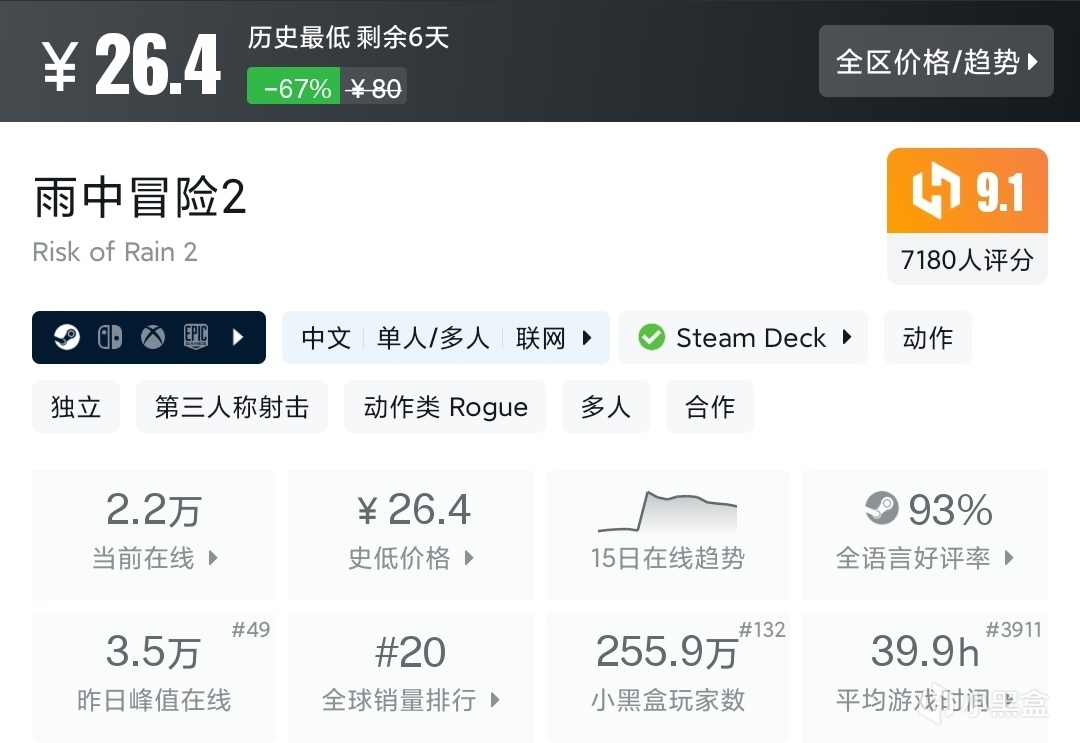
Task: Click the Steam icon beside 93% rating
Action: 881,510
